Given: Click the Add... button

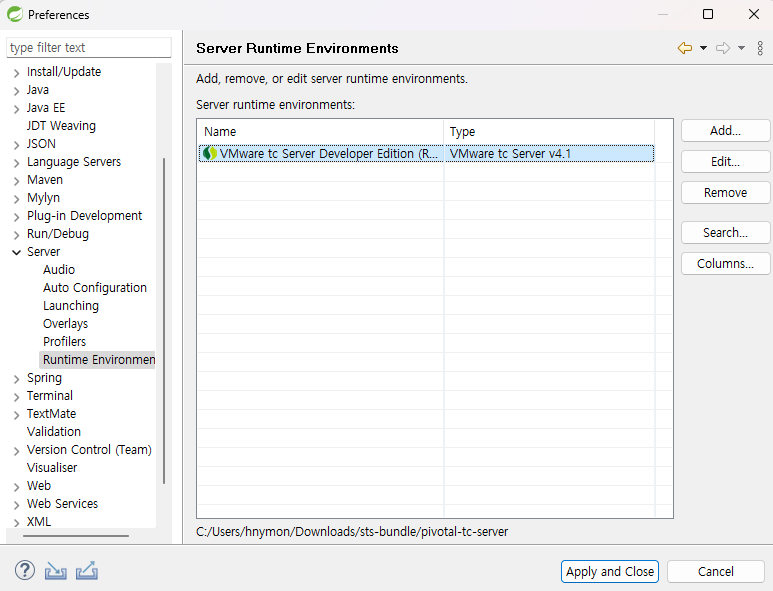Looking at the screenshot, I should tap(725, 131).
